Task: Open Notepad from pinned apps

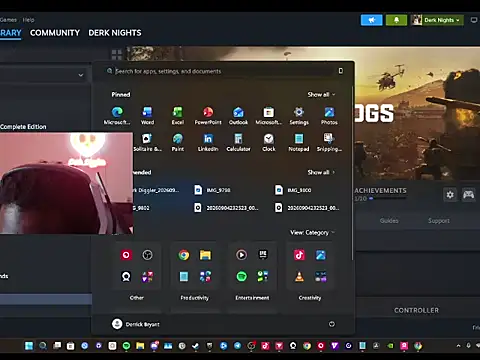Action: pyautogui.click(x=299, y=143)
